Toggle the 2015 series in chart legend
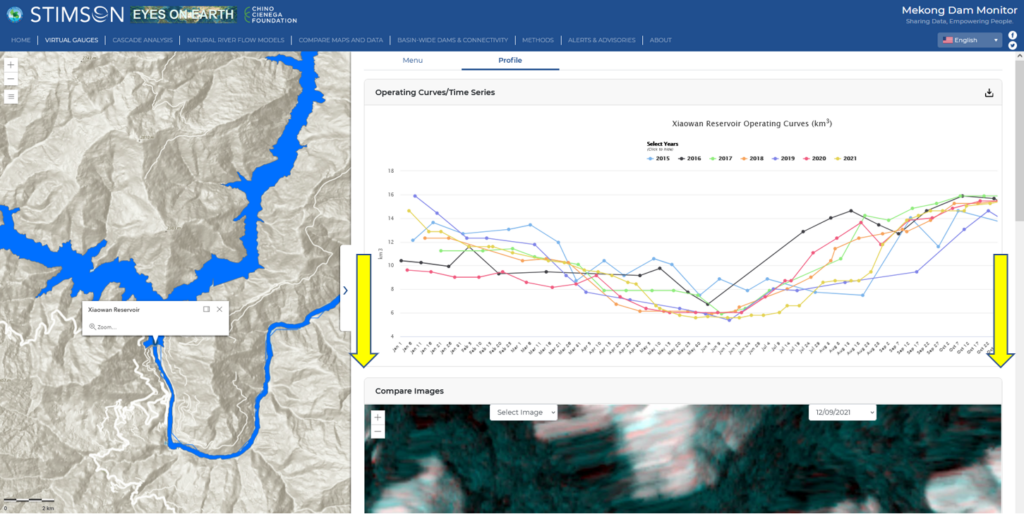The width and height of the screenshot is (1024, 519). tap(658, 158)
